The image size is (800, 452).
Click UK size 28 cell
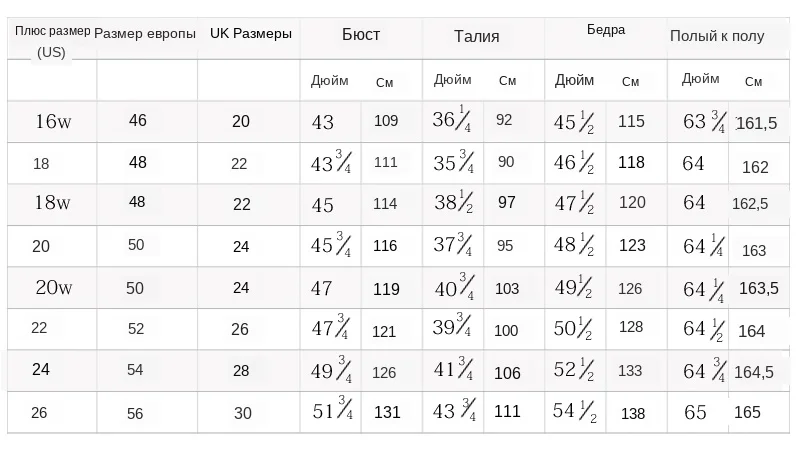pyautogui.click(x=241, y=370)
